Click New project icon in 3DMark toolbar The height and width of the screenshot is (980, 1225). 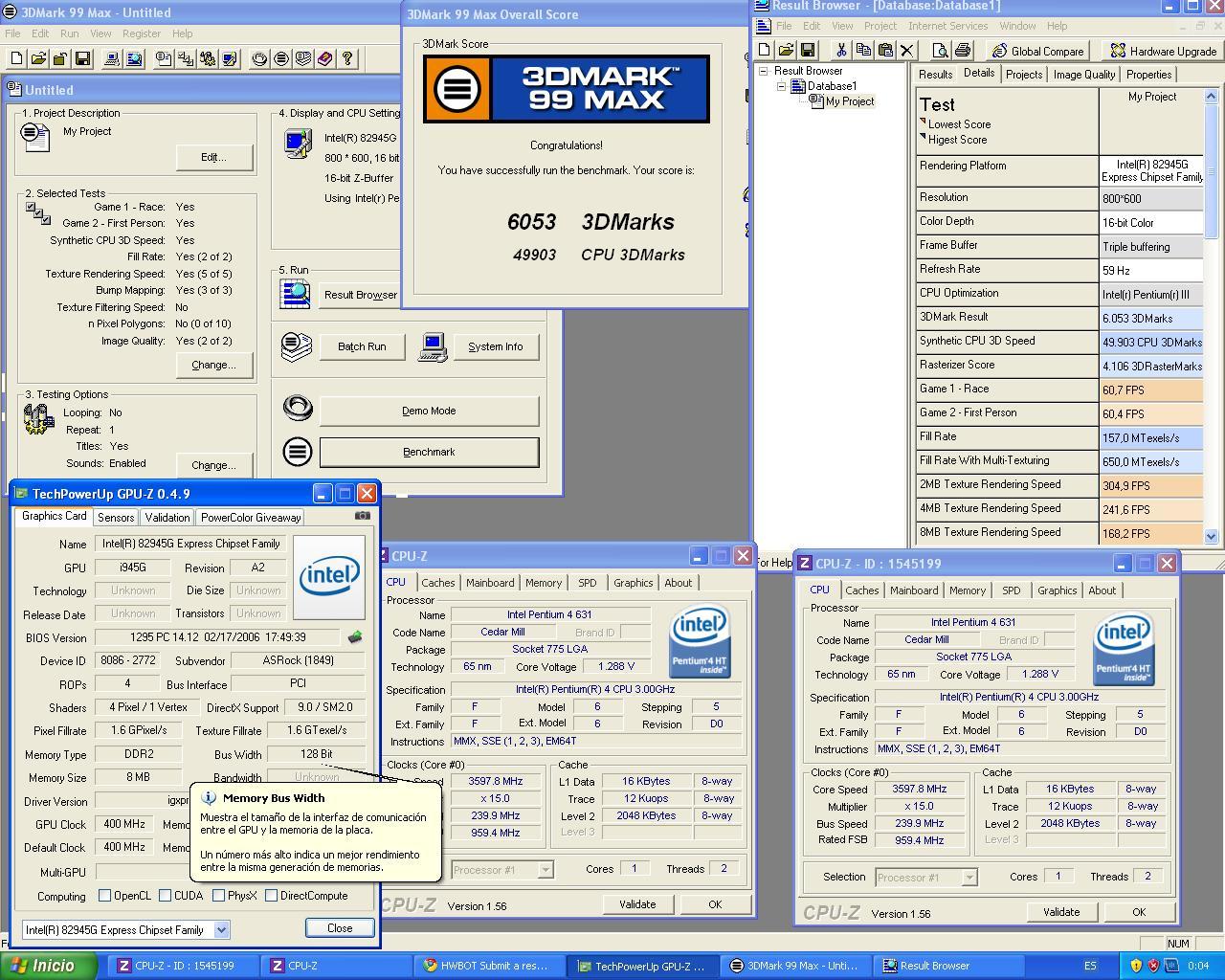(16, 58)
